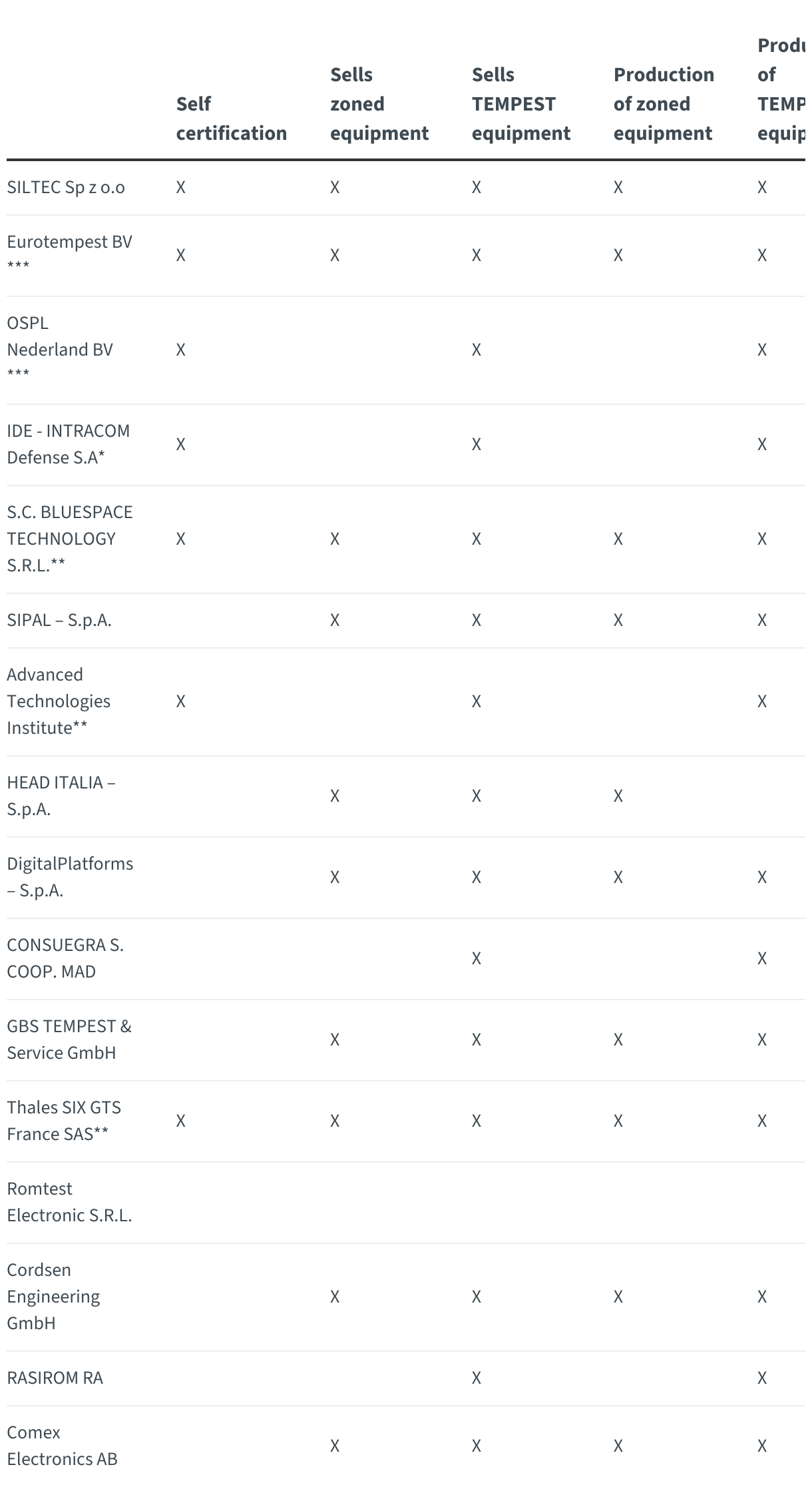Image resolution: width=812 pixels, height=1493 pixels.
Task: Click the Production of zoned equipment header
Action: coord(664,104)
